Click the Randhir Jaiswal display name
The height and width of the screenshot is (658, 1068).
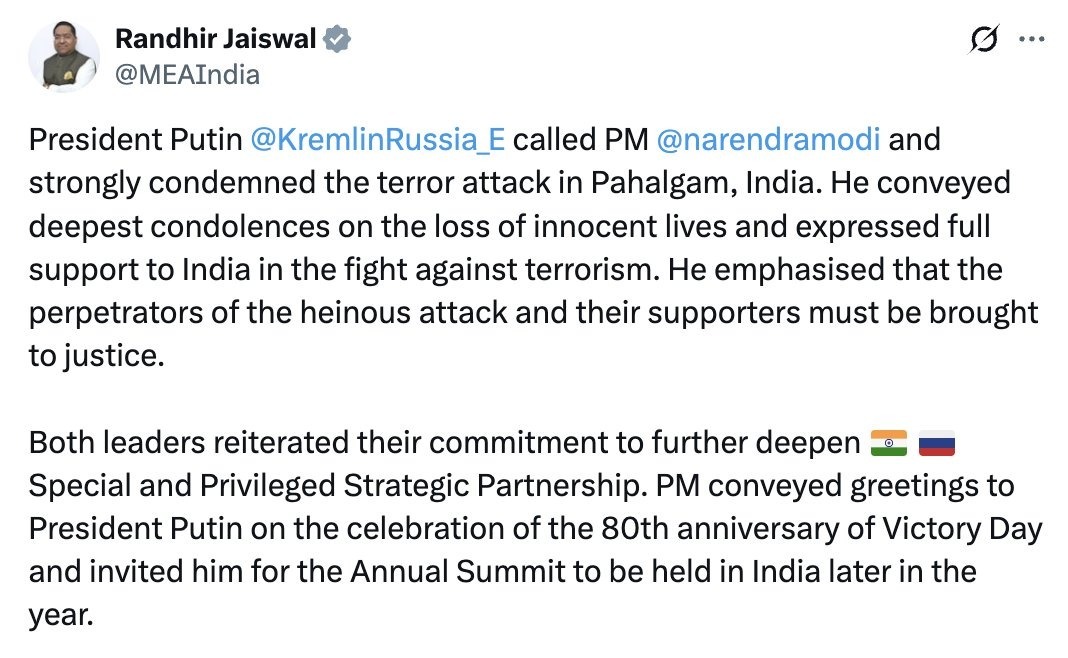(216, 40)
